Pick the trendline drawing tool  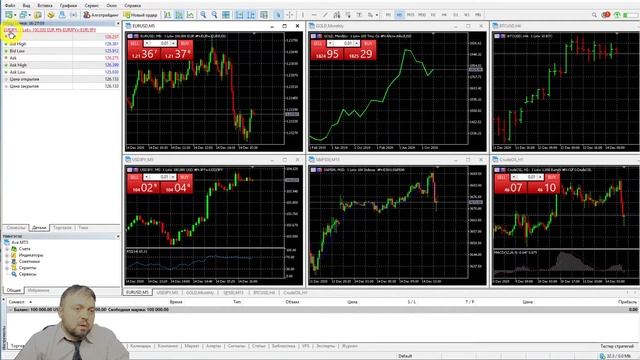click(325, 15)
